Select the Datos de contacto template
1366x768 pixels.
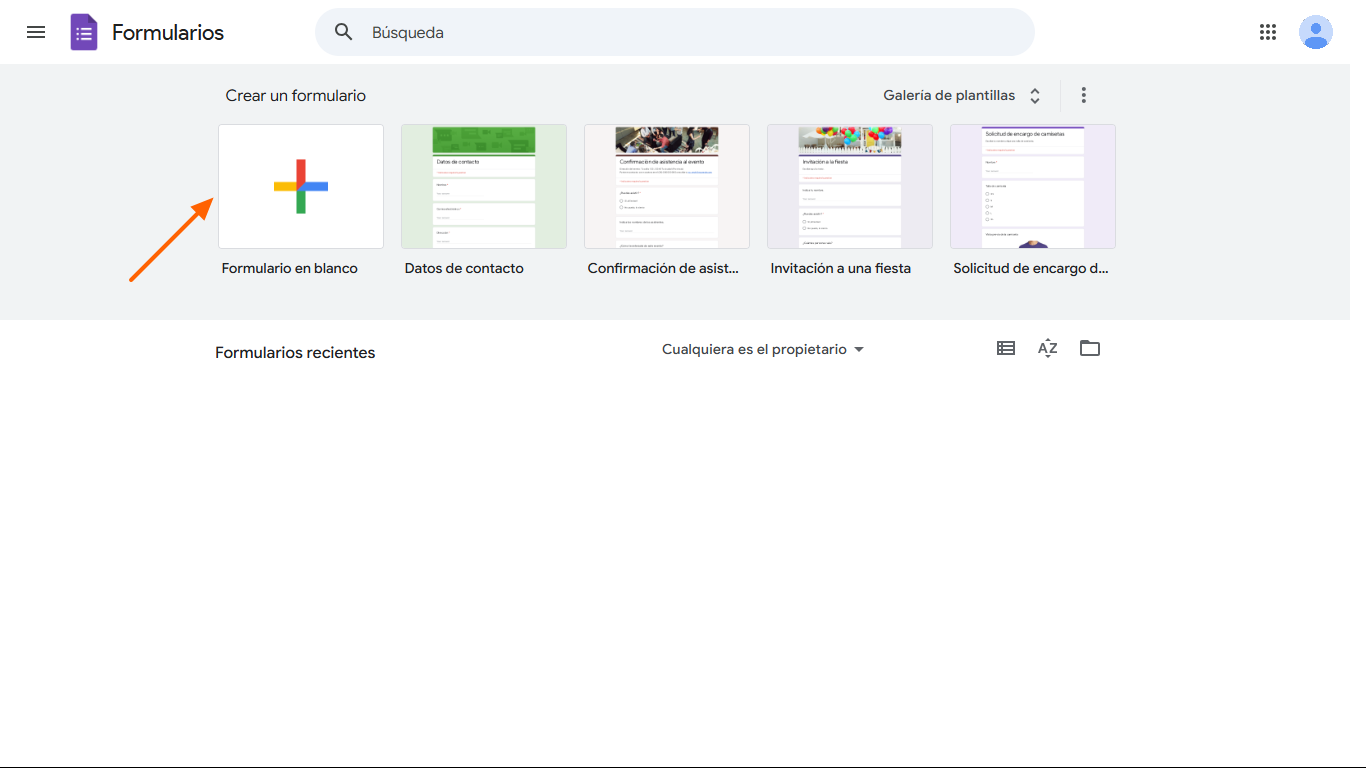click(484, 186)
